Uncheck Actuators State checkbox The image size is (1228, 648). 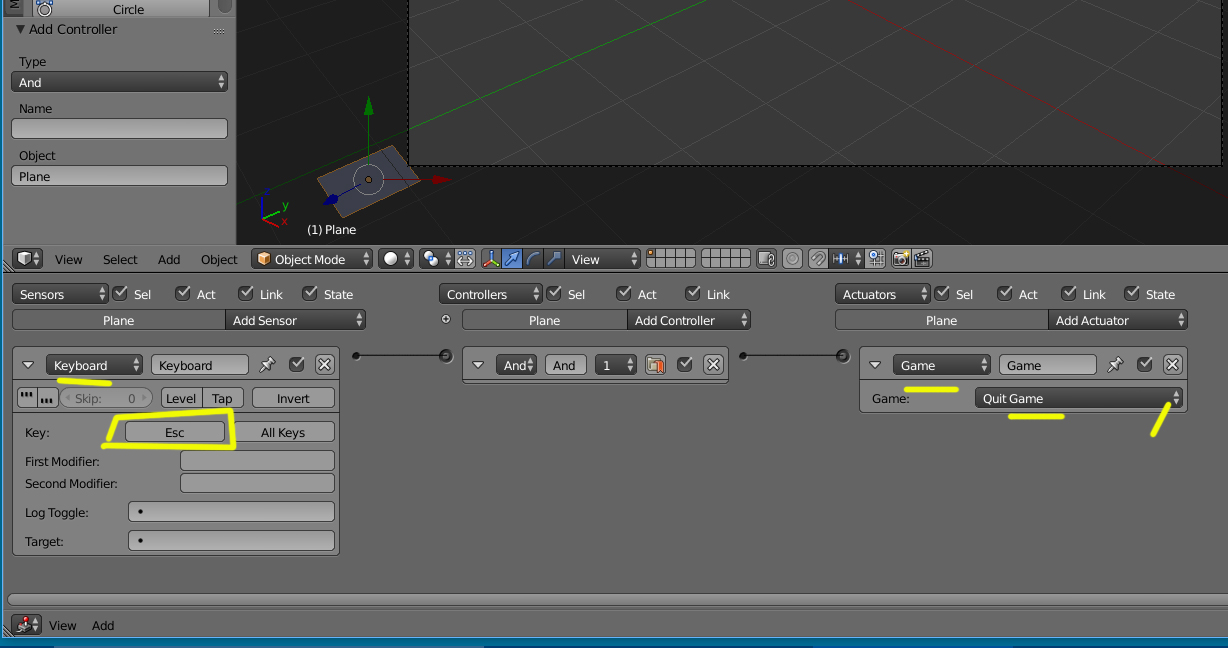(1132, 294)
